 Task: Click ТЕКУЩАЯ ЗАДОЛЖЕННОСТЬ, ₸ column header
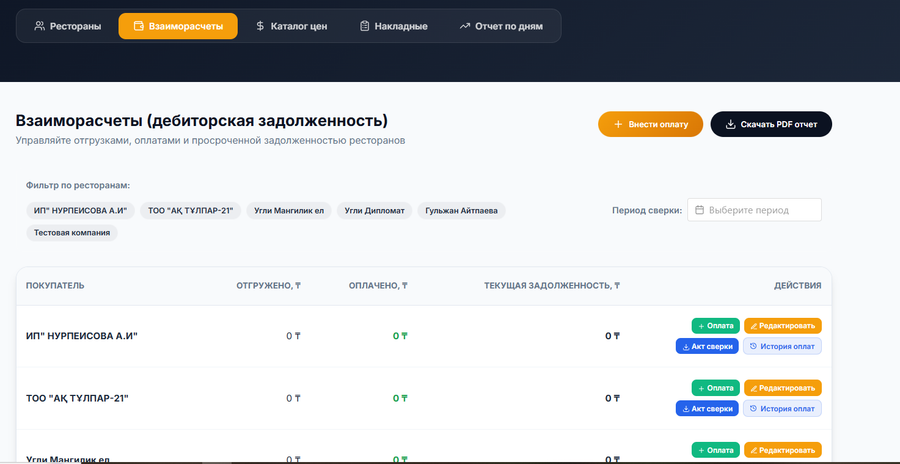point(552,285)
